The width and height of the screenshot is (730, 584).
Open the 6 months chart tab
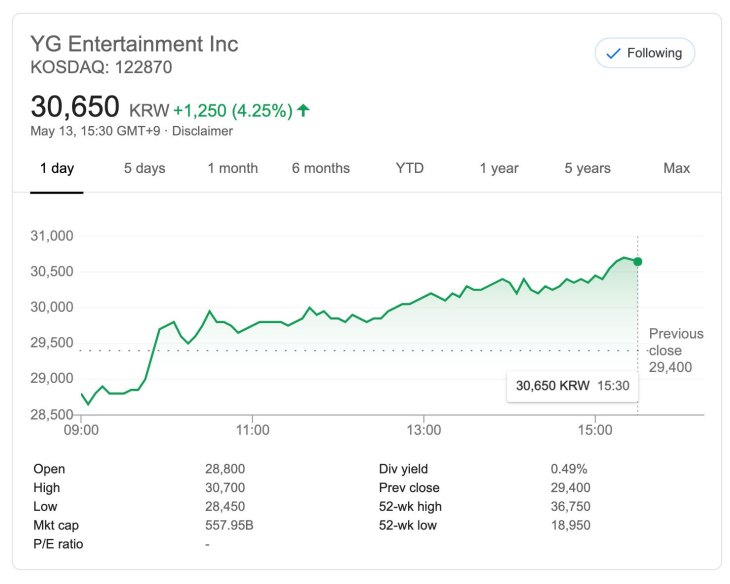pyautogui.click(x=321, y=168)
